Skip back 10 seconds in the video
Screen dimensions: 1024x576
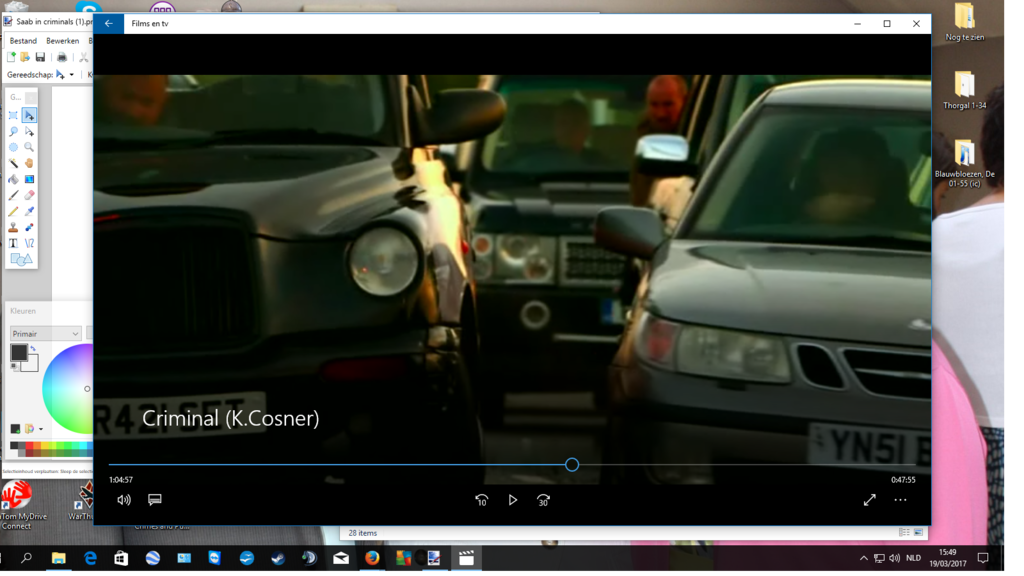[481, 500]
